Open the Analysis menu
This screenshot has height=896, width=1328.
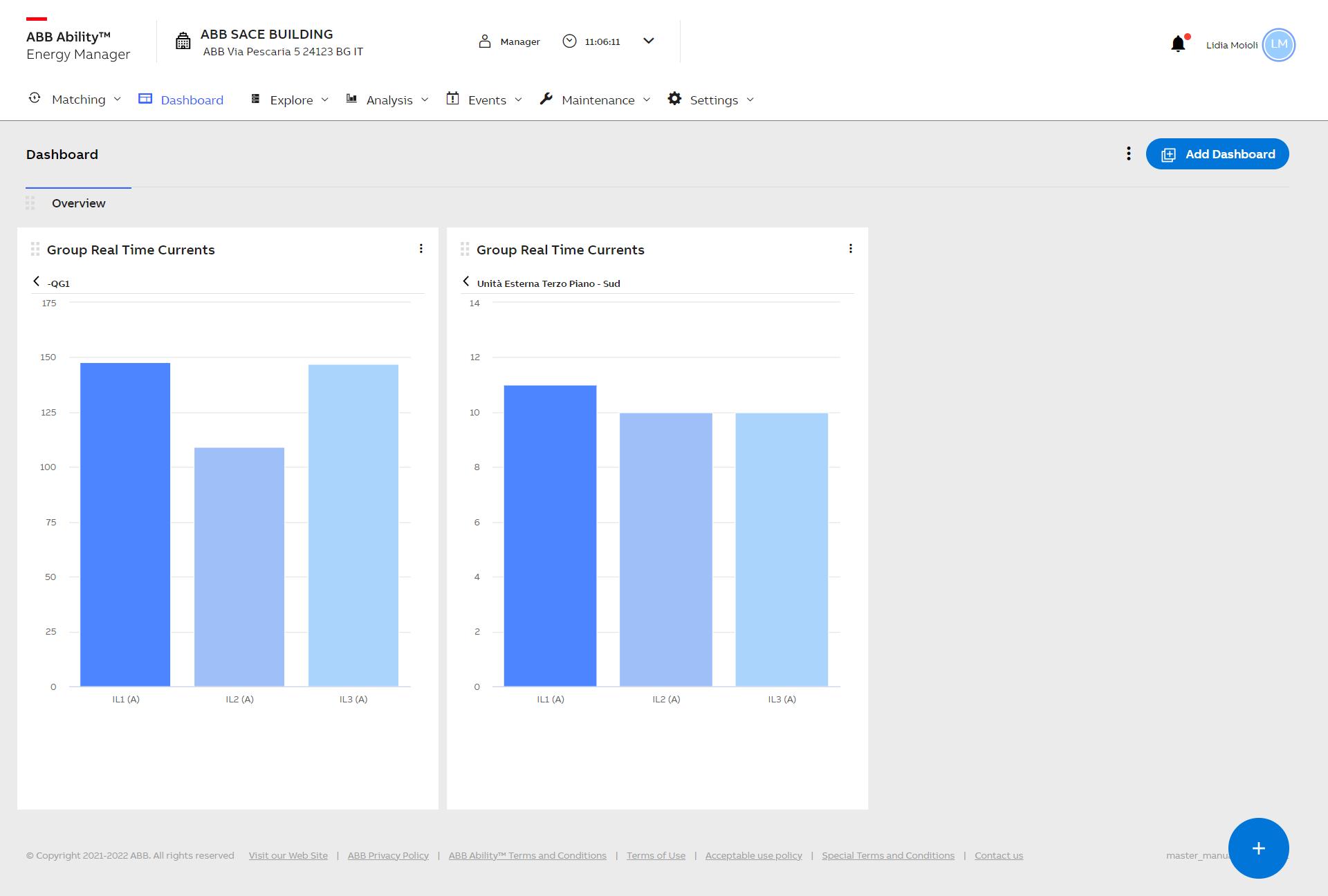pos(389,100)
